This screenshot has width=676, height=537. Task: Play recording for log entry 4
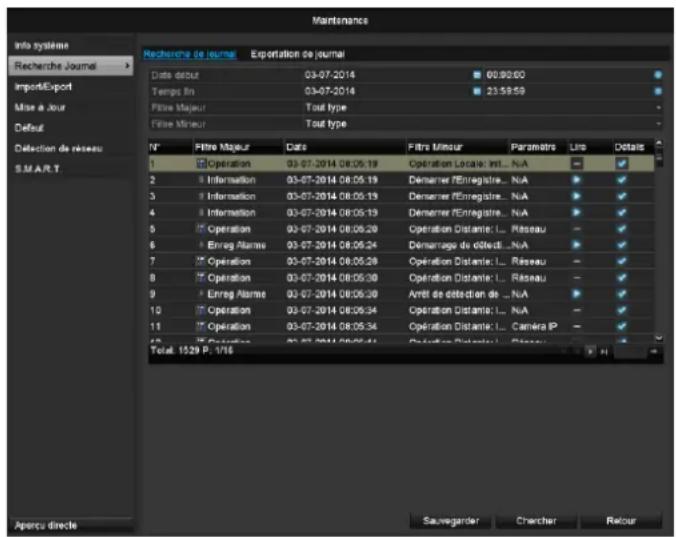[x=576, y=212]
